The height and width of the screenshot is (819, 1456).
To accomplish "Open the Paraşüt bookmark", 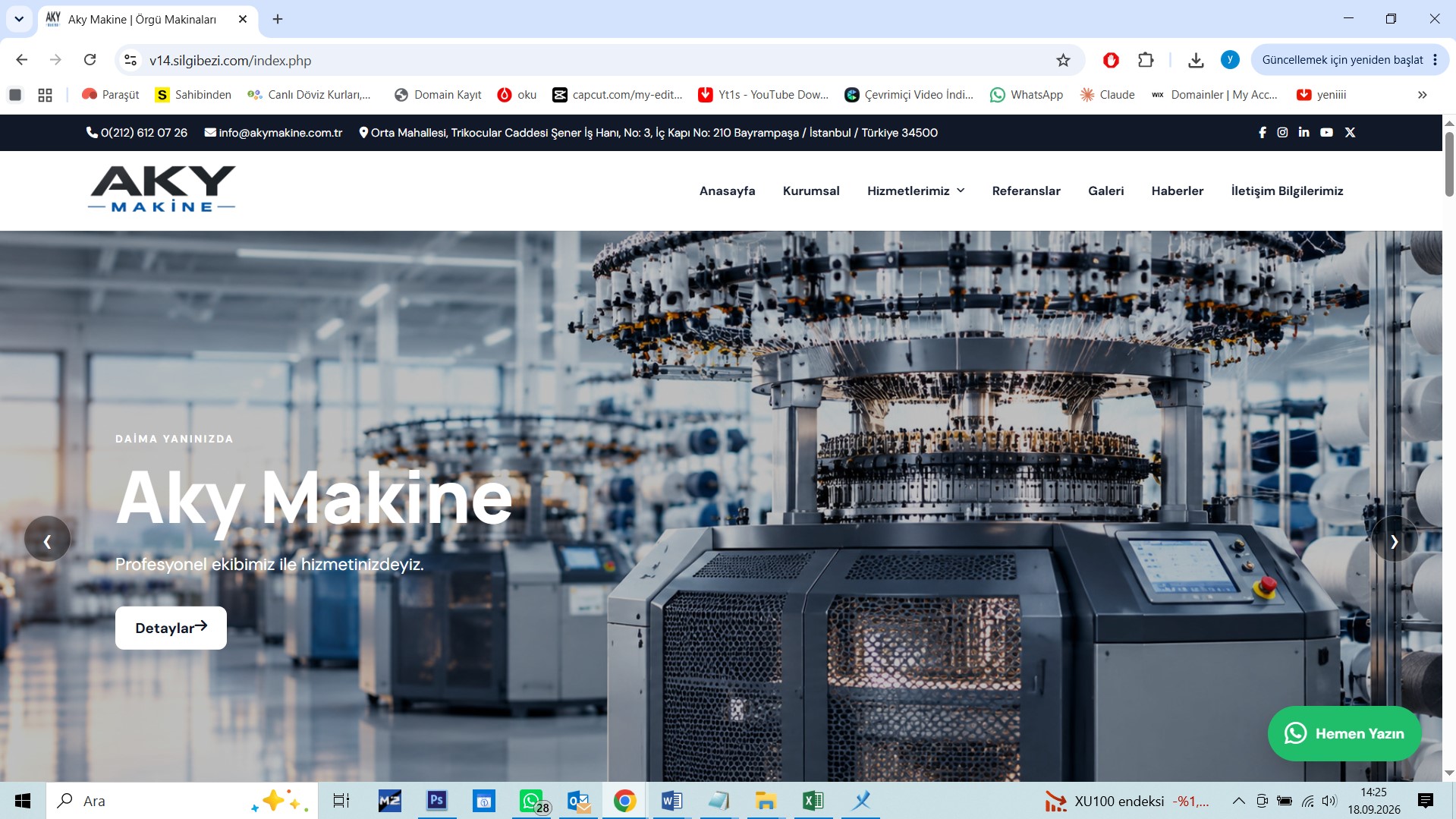I will tap(111, 95).
